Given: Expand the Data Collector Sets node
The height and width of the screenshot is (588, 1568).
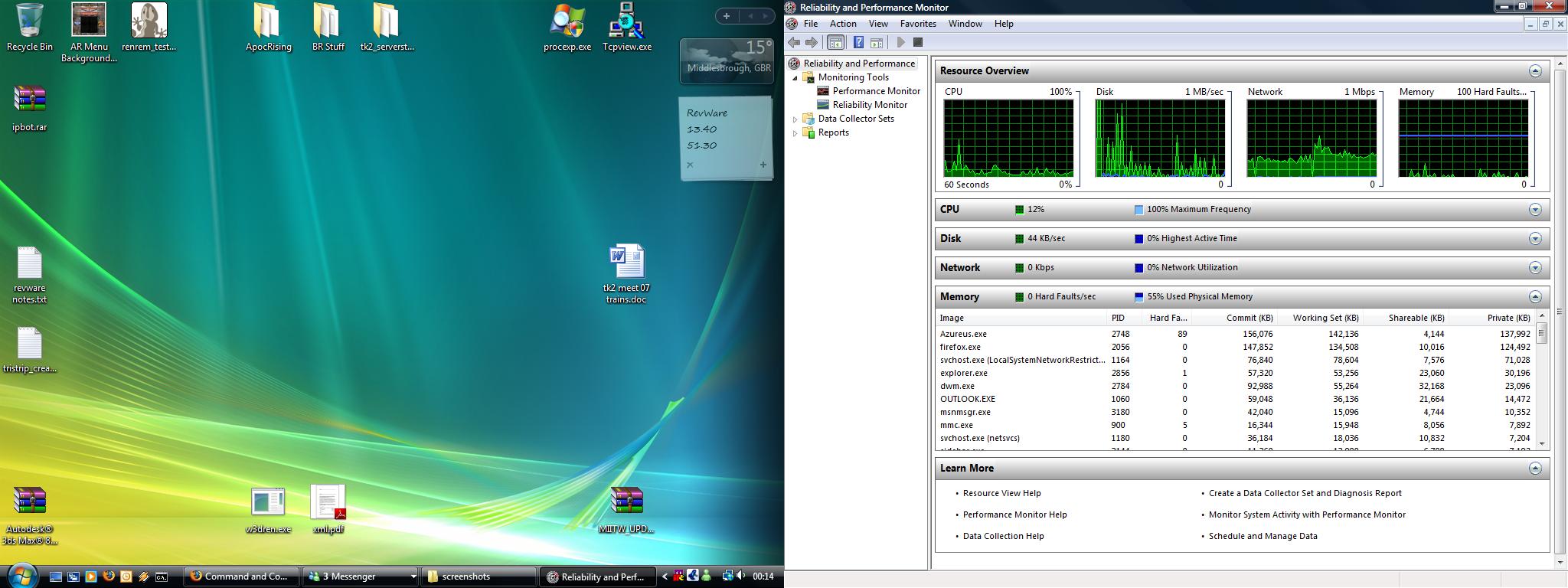Looking at the screenshot, I should [795, 119].
